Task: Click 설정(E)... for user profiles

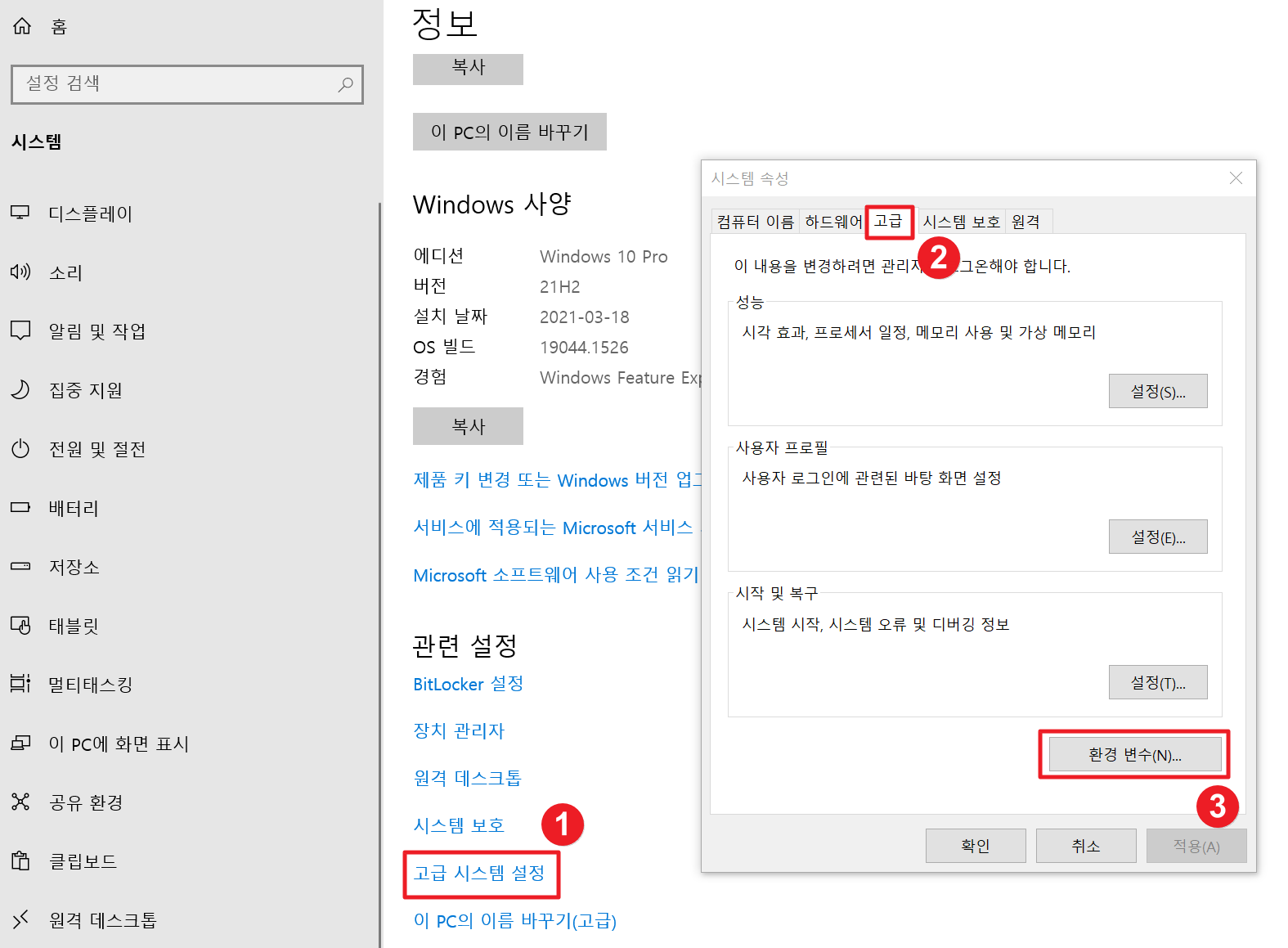Action: pos(1158,537)
